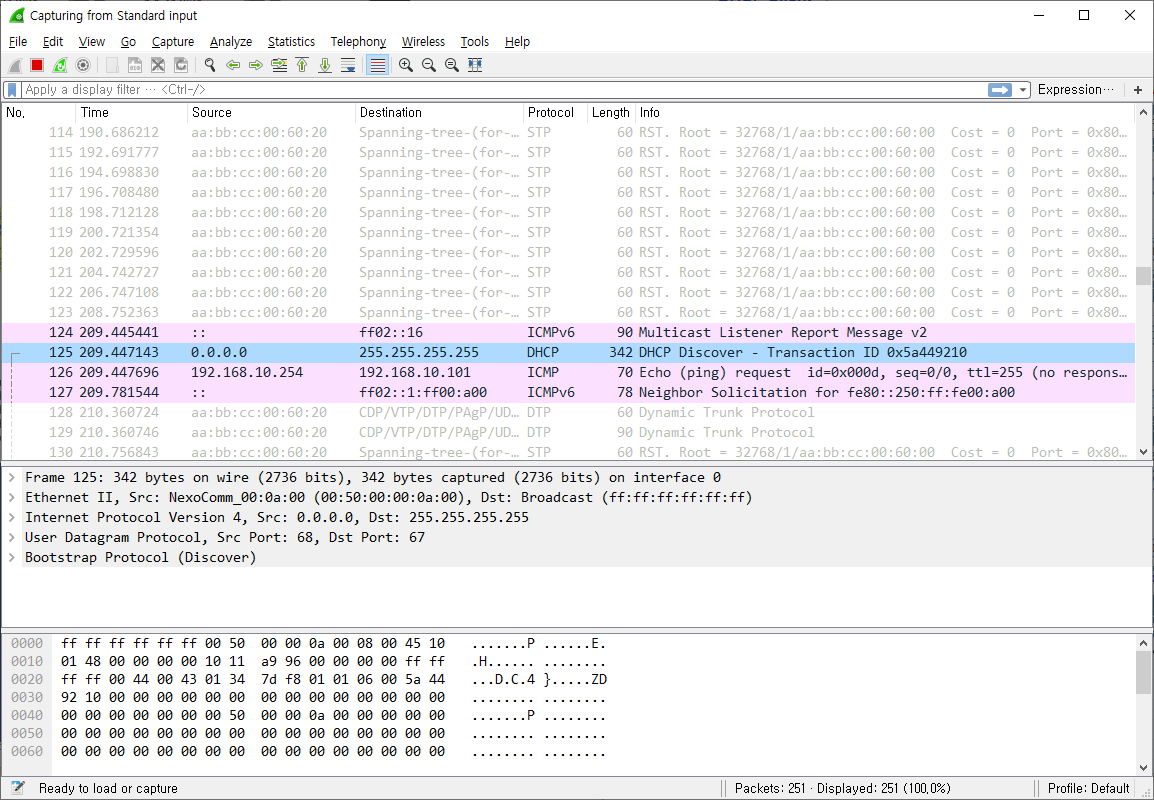Sort packets by the Protocol column

click(x=555, y=113)
